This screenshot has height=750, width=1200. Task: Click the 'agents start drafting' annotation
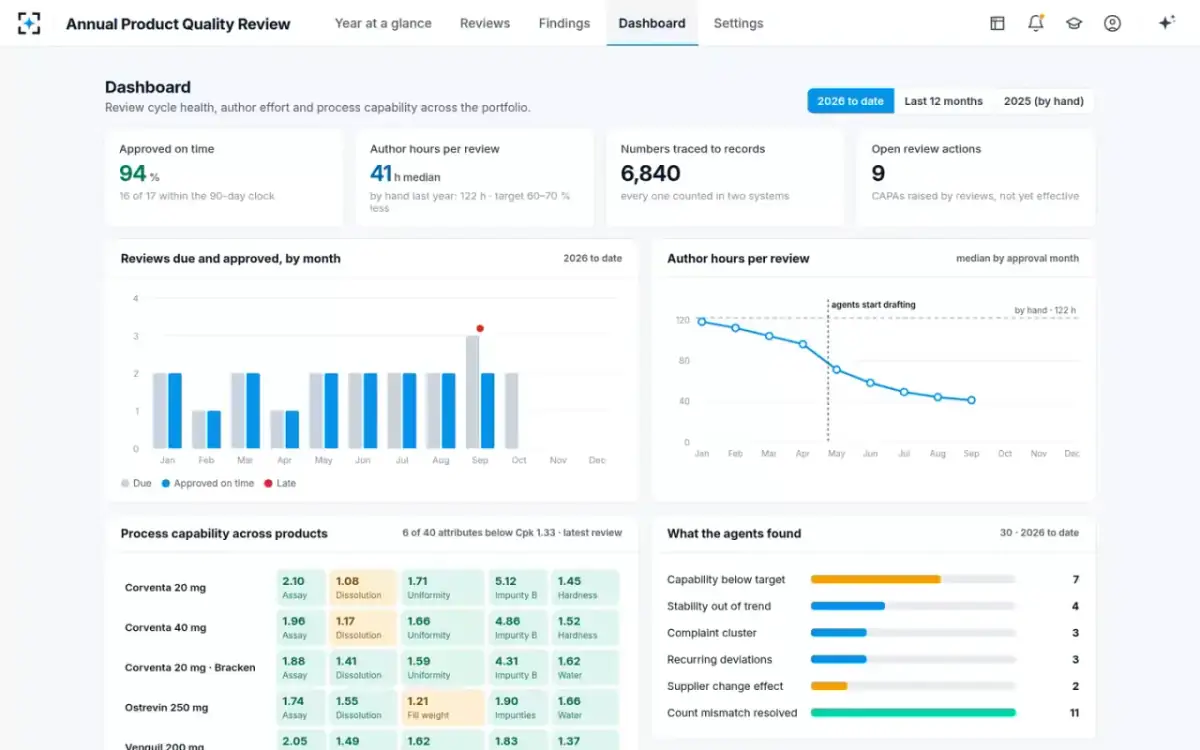click(x=873, y=304)
